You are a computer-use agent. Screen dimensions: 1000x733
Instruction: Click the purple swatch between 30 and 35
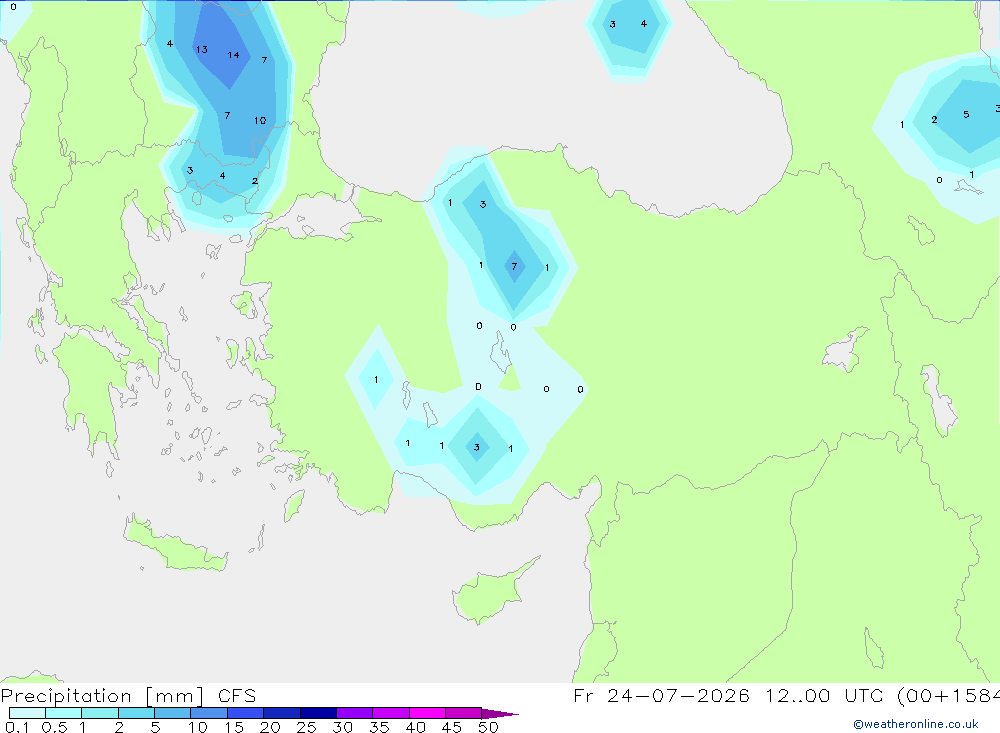(354, 713)
